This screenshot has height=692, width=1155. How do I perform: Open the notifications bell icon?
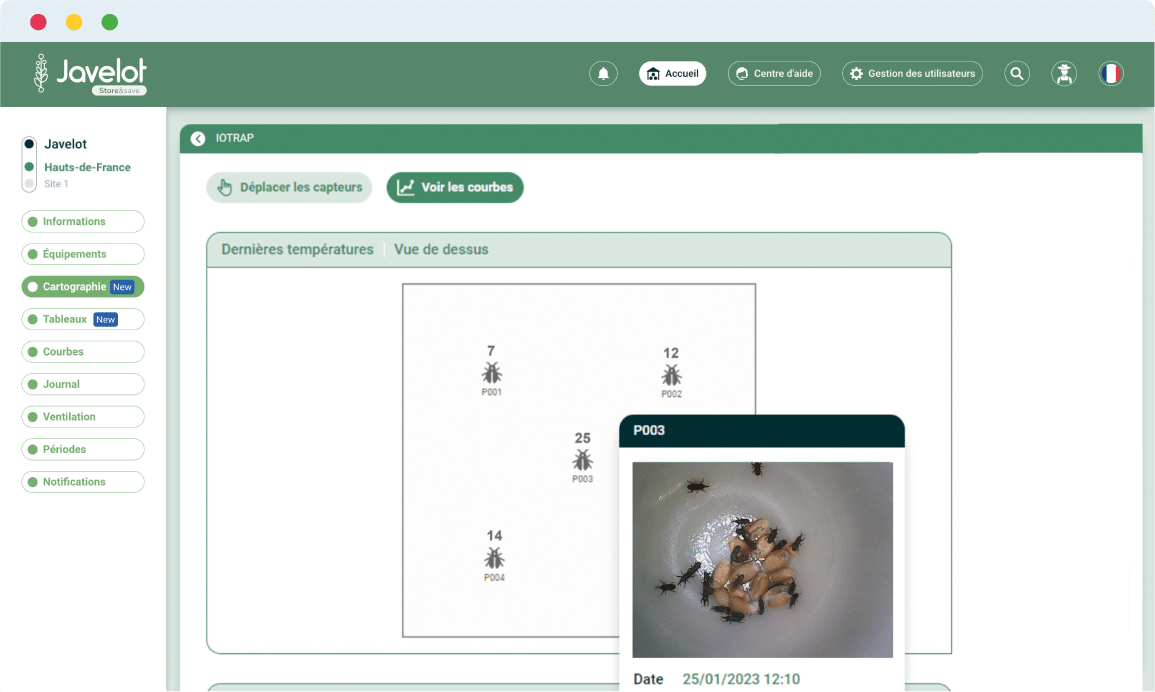point(603,74)
